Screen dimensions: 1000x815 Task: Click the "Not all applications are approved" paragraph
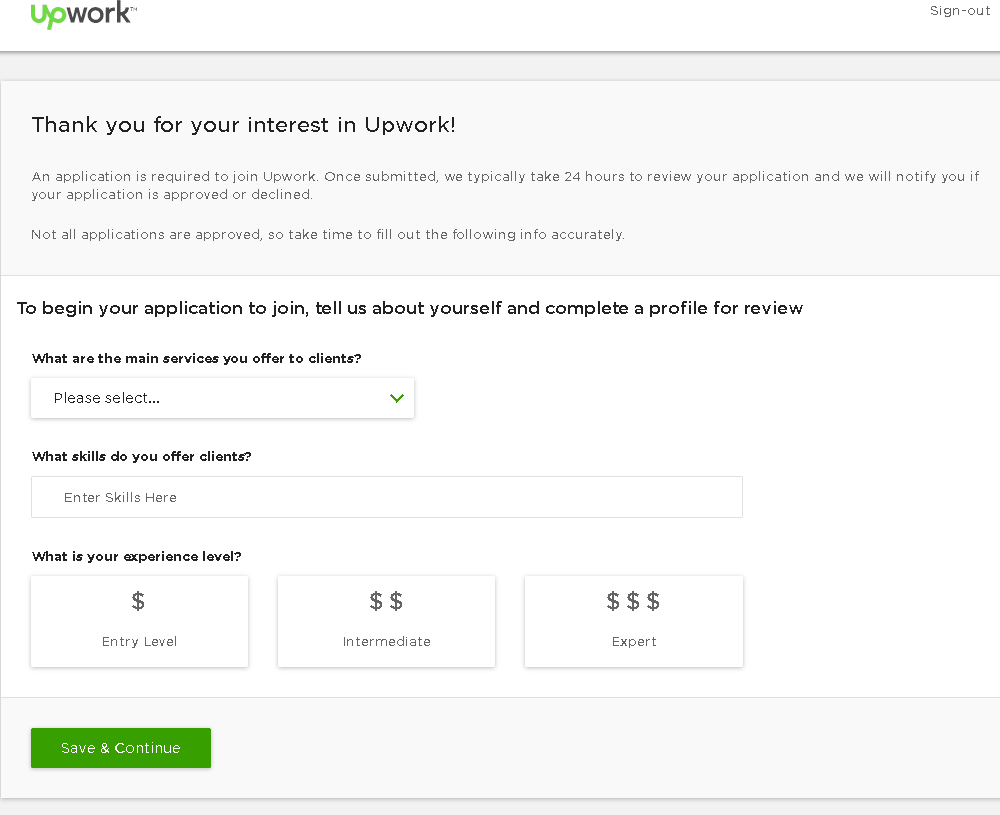pyautogui.click(x=328, y=235)
